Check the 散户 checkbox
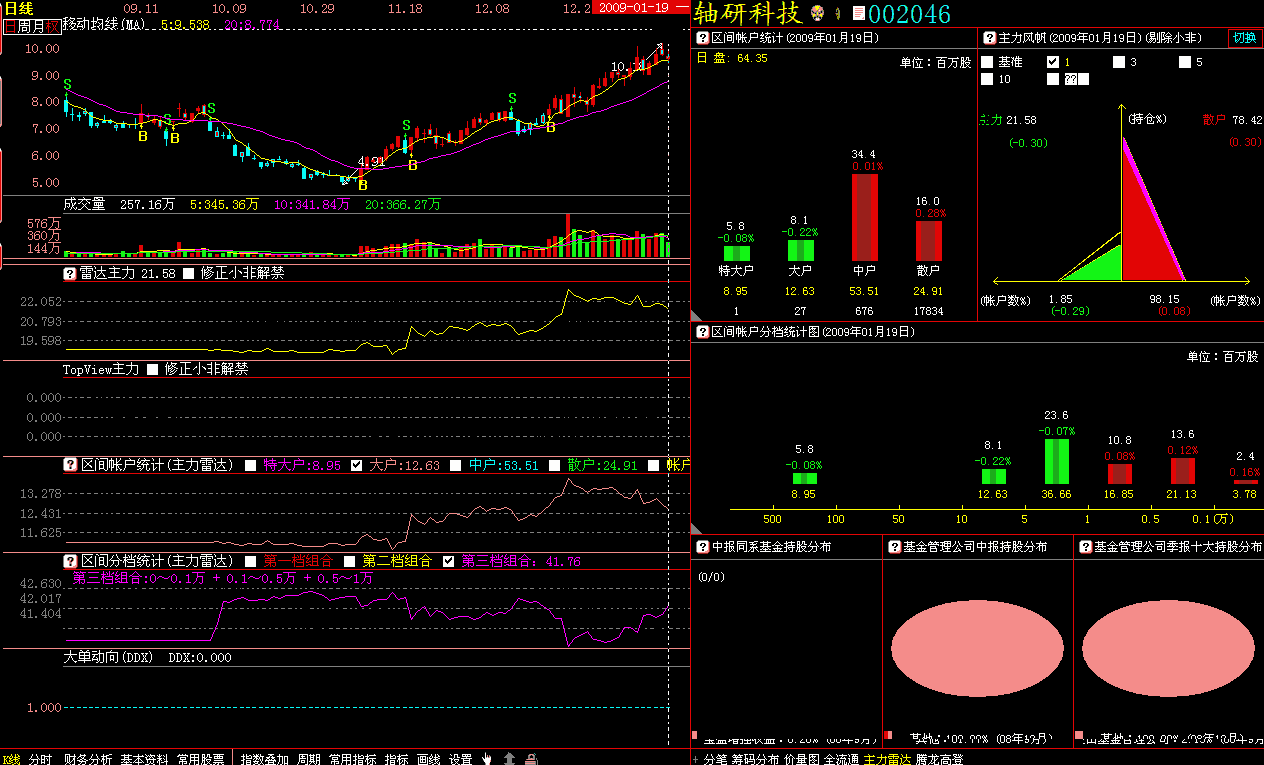 pos(555,465)
